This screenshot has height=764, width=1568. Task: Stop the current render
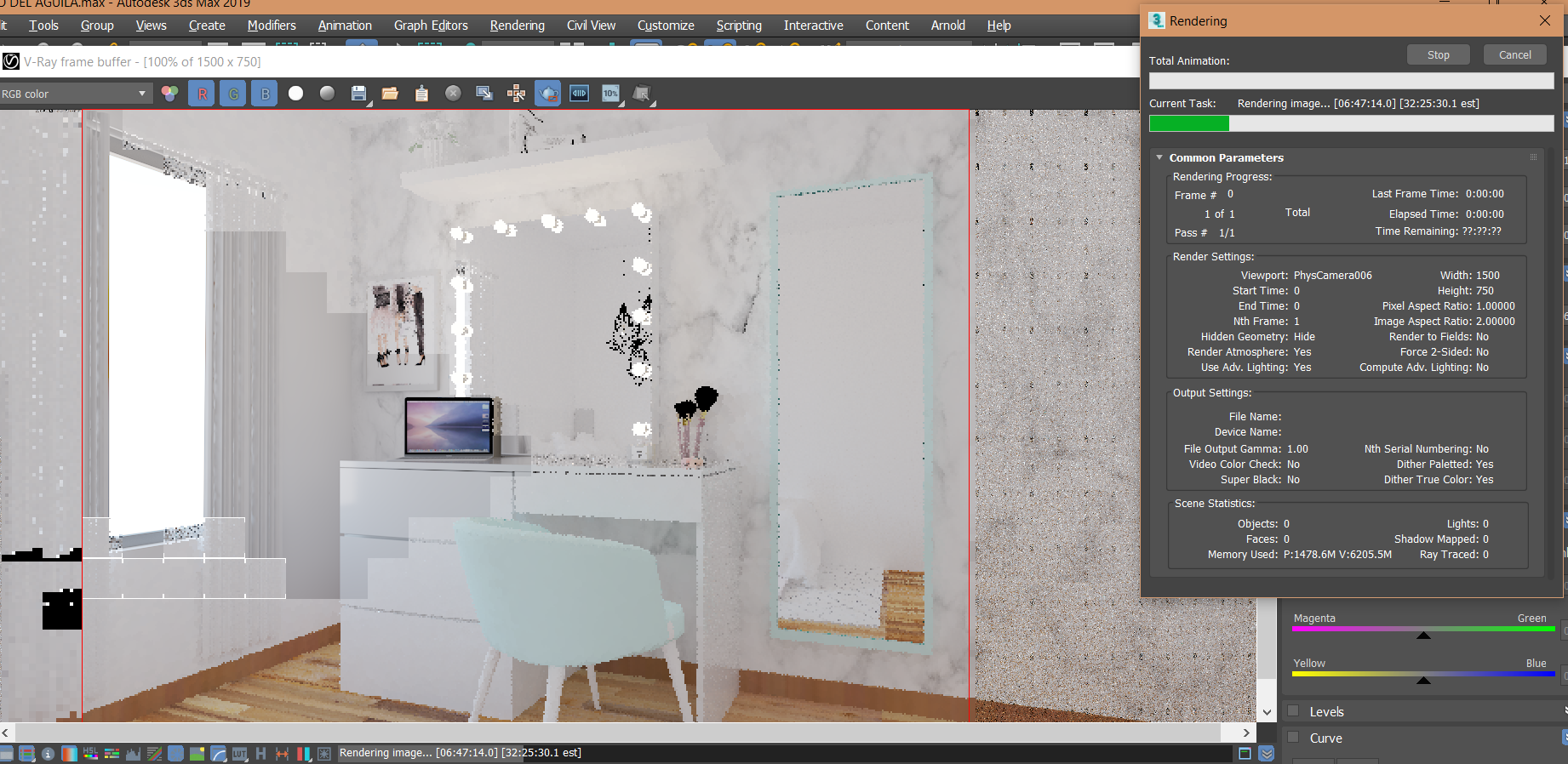[x=1439, y=54]
